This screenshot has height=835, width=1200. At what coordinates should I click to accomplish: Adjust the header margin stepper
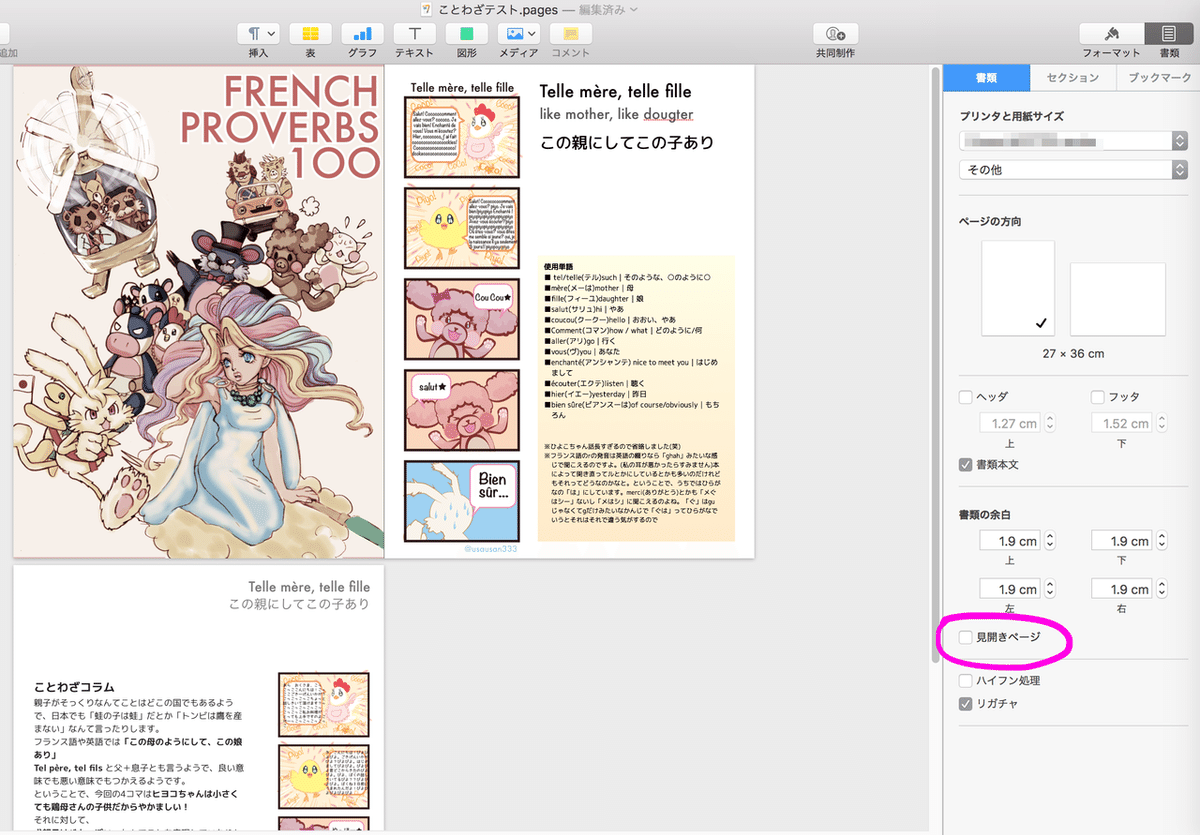point(1049,423)
